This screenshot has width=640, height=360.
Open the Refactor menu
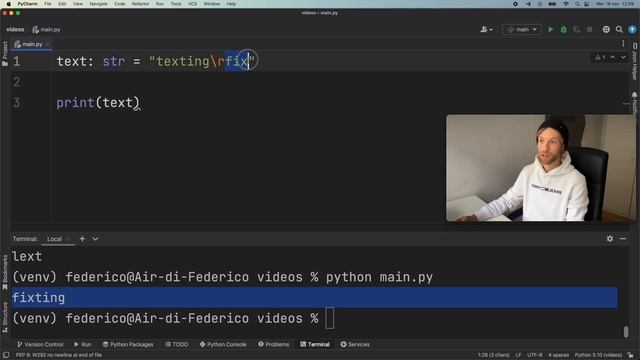click(140, 4)
